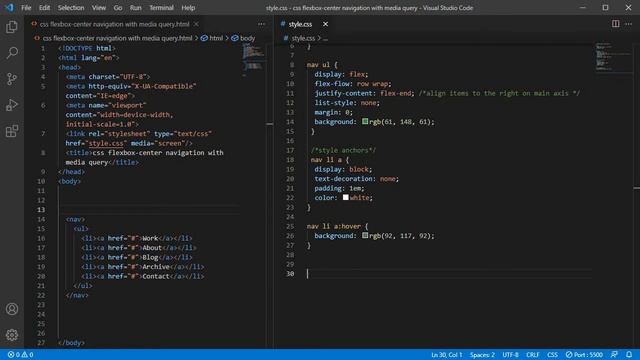This screenshot has width=640, height=360.
Task: Open the Explorer view in activity bar
Action: pyautogui.click(x=12, y=27)
